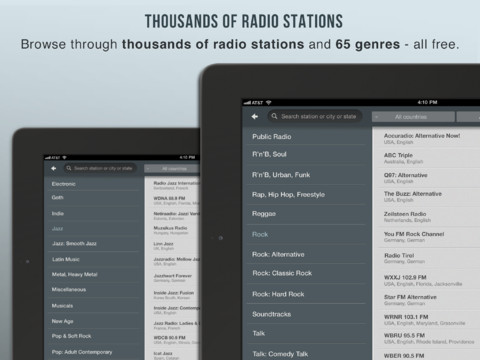Focus the search station field on right iPad
The image size is (480, 360).
point(315,116)
